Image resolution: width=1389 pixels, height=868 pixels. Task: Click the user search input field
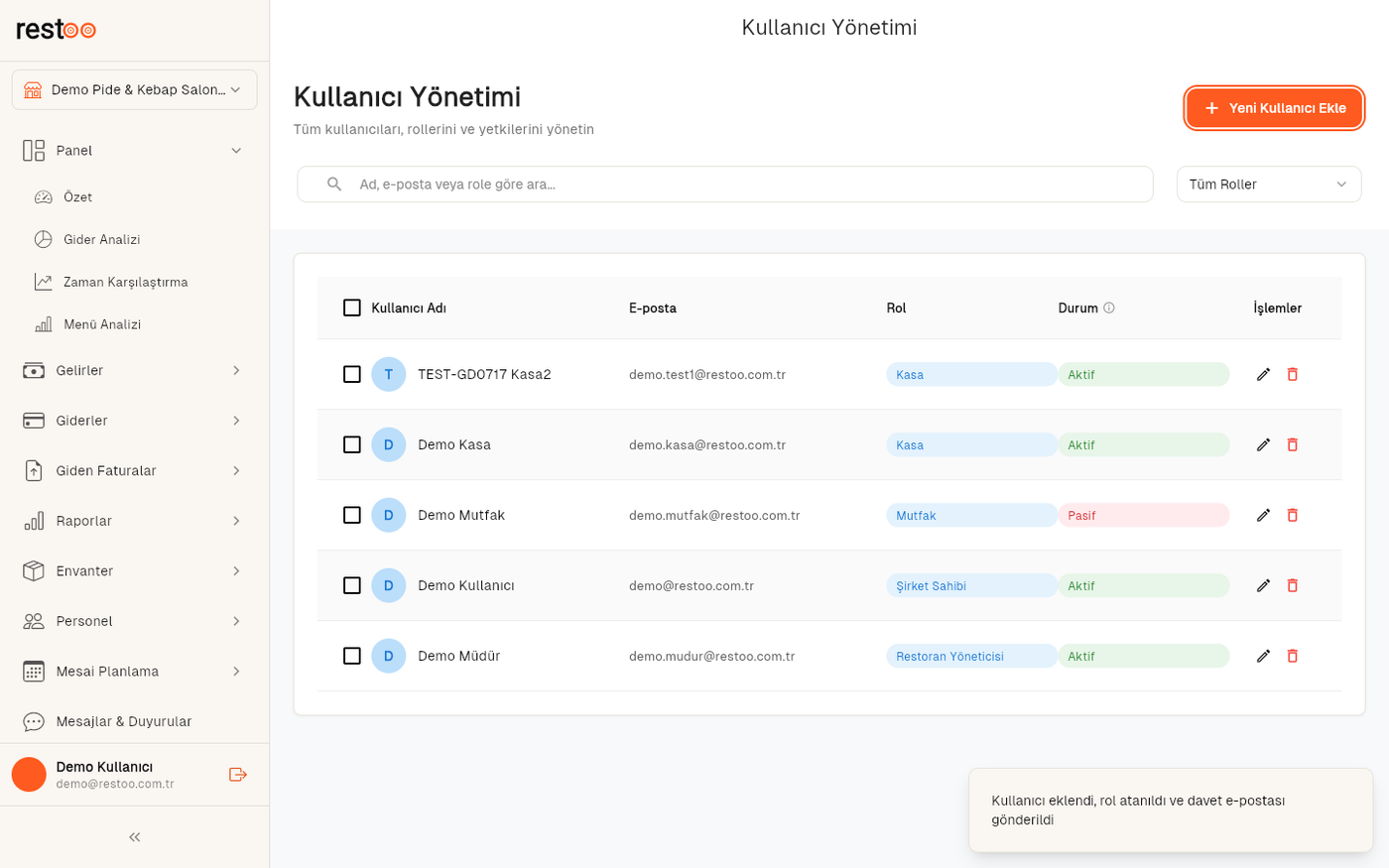point(725,185)
